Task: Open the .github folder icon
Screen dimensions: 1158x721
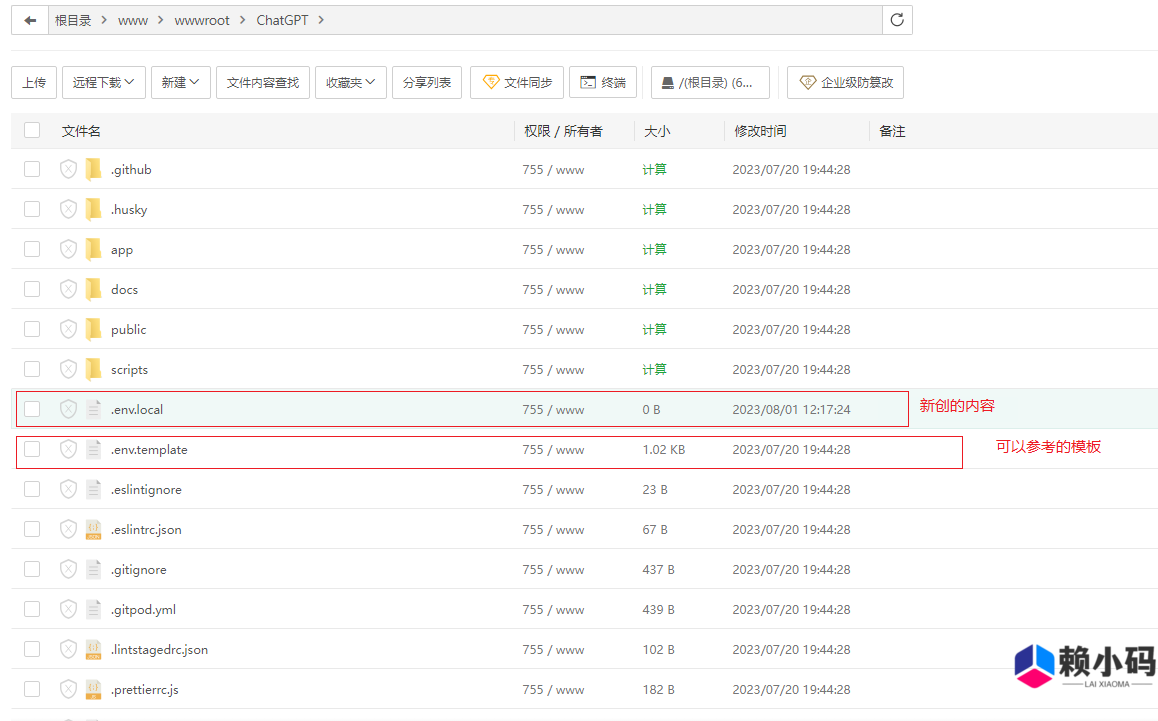Action: click(x=93, y=169)
